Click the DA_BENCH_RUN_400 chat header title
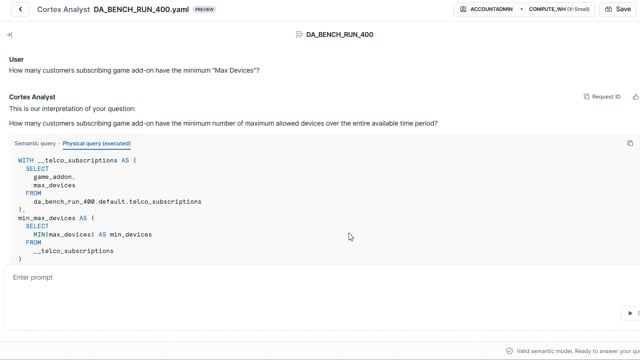640x360 pixels. click(340, 35)
